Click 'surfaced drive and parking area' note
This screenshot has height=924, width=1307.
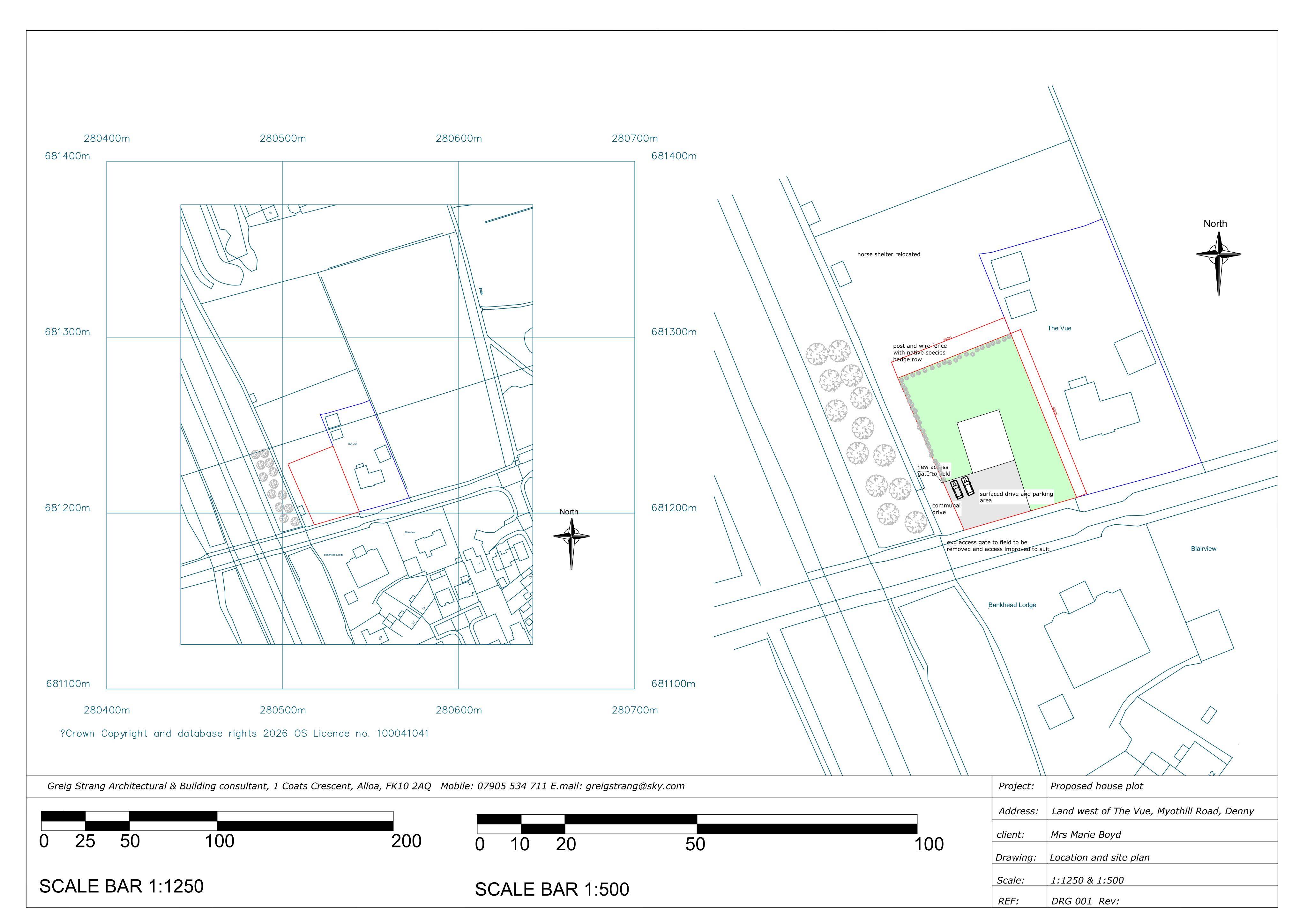click(x=1016, y=497)
